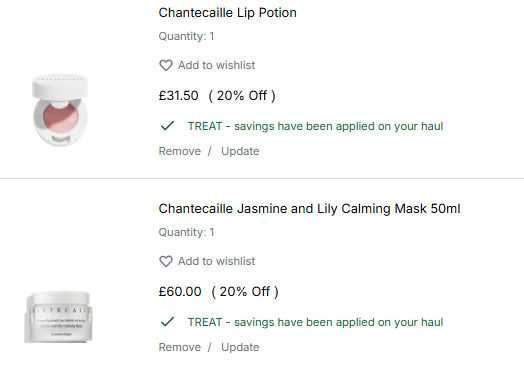Open the Chantecaille Lip Potion title
The width and height of the screenshot is (524, 369).
tap(228, 13)
